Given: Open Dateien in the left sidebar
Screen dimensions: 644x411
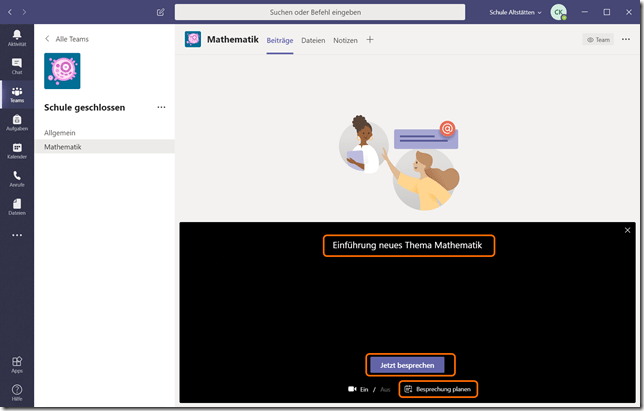Looking at the screenshot, I should pos(17,206).
